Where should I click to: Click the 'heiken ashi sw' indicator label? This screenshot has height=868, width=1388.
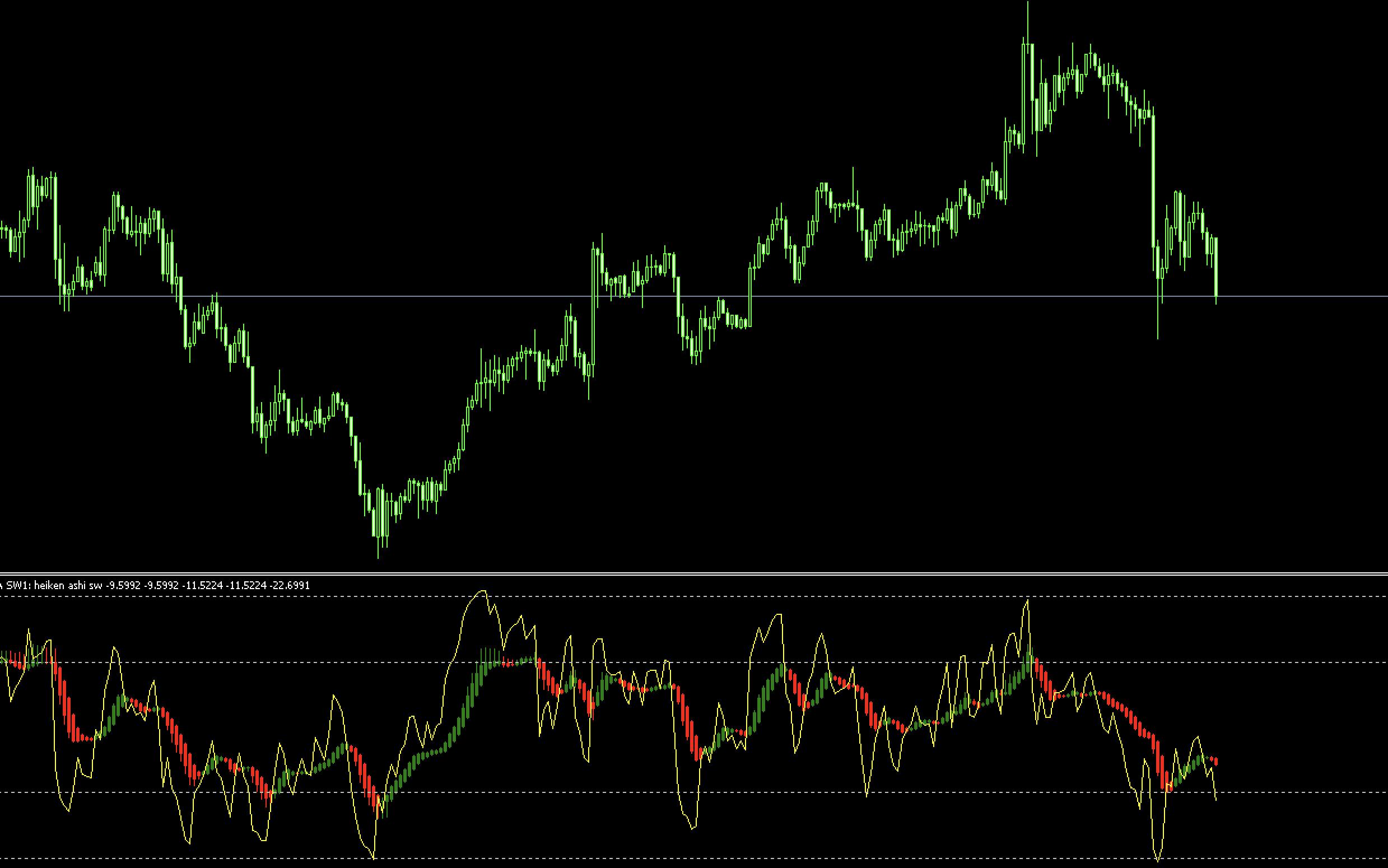pos(68,586)
